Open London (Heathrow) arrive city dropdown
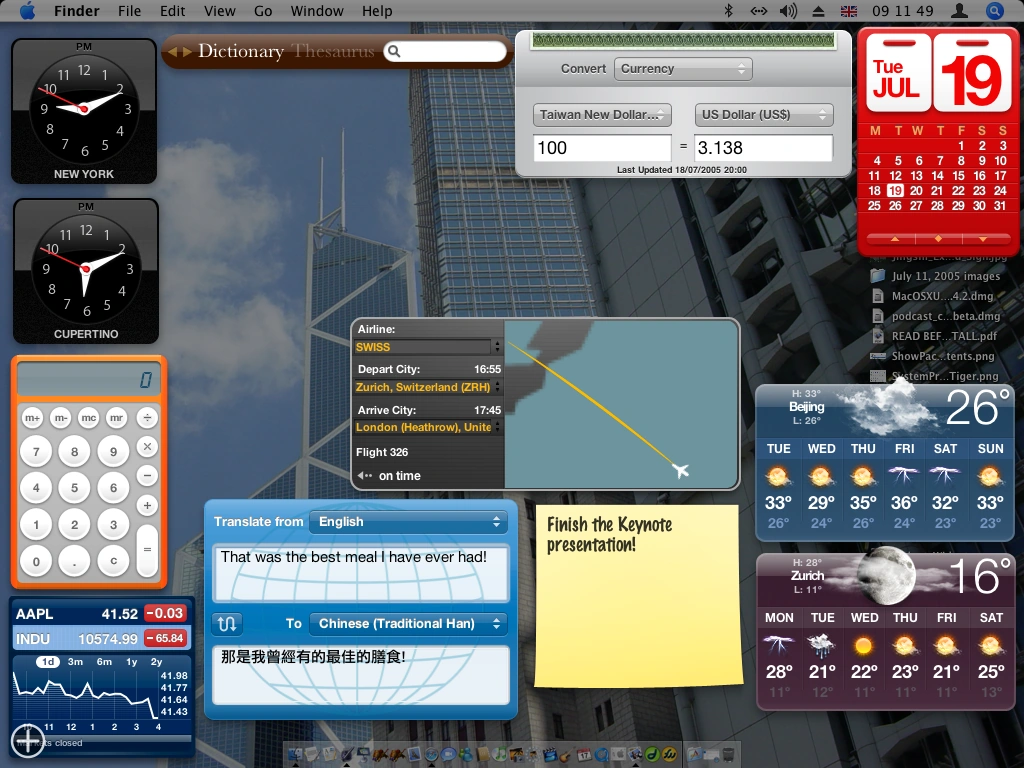This screenshot has height=768, width=1024. coord(428,427)
